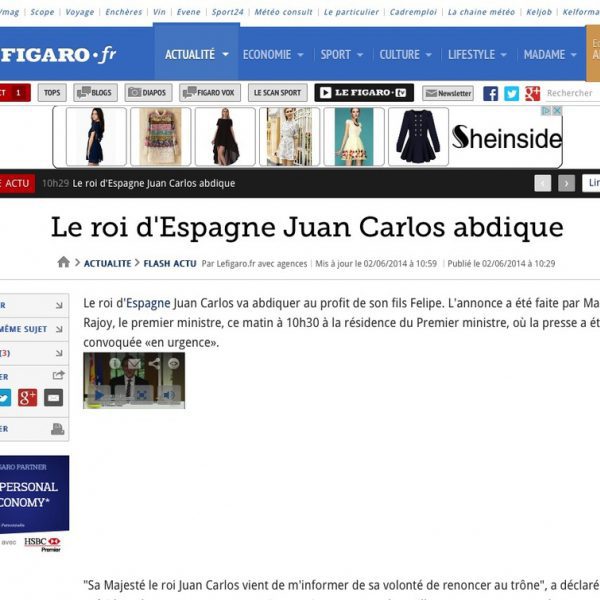Click the Google+ icon in the header

(532, 93)
